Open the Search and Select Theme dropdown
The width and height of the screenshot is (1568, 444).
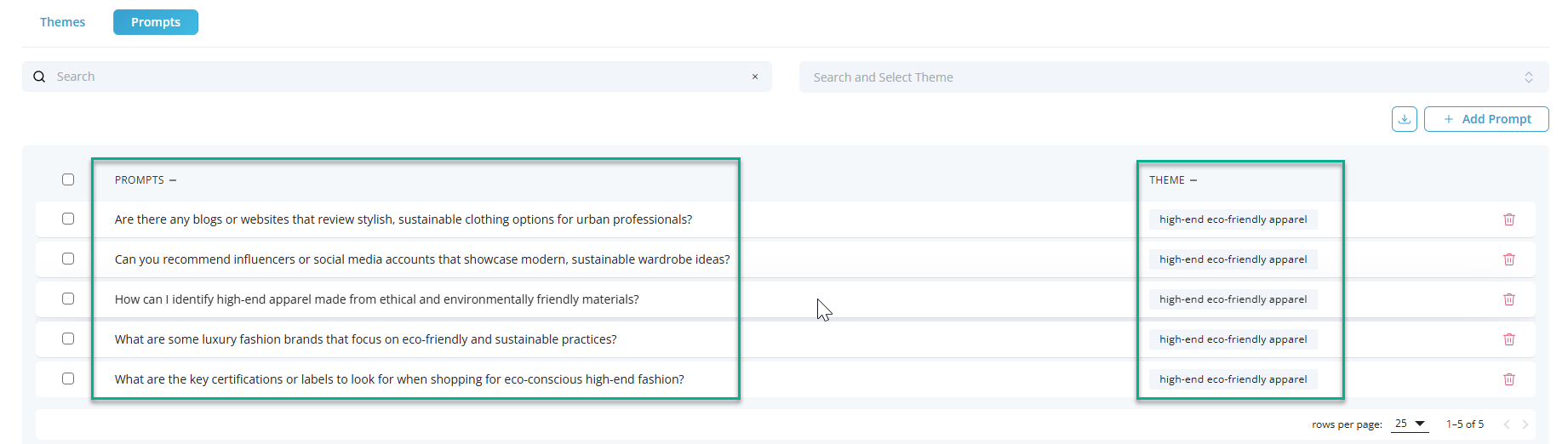[1173, 77]
